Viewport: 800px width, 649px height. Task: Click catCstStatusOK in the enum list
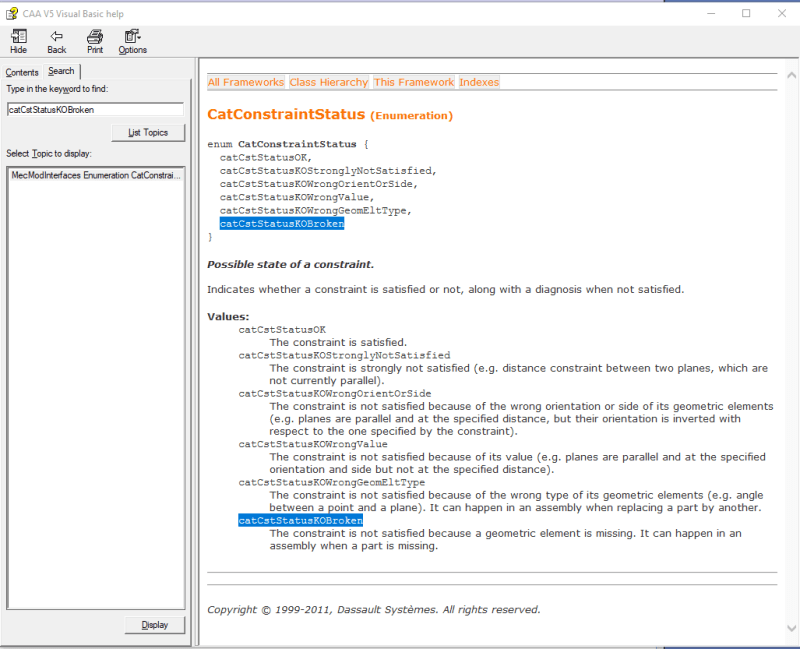264,158
